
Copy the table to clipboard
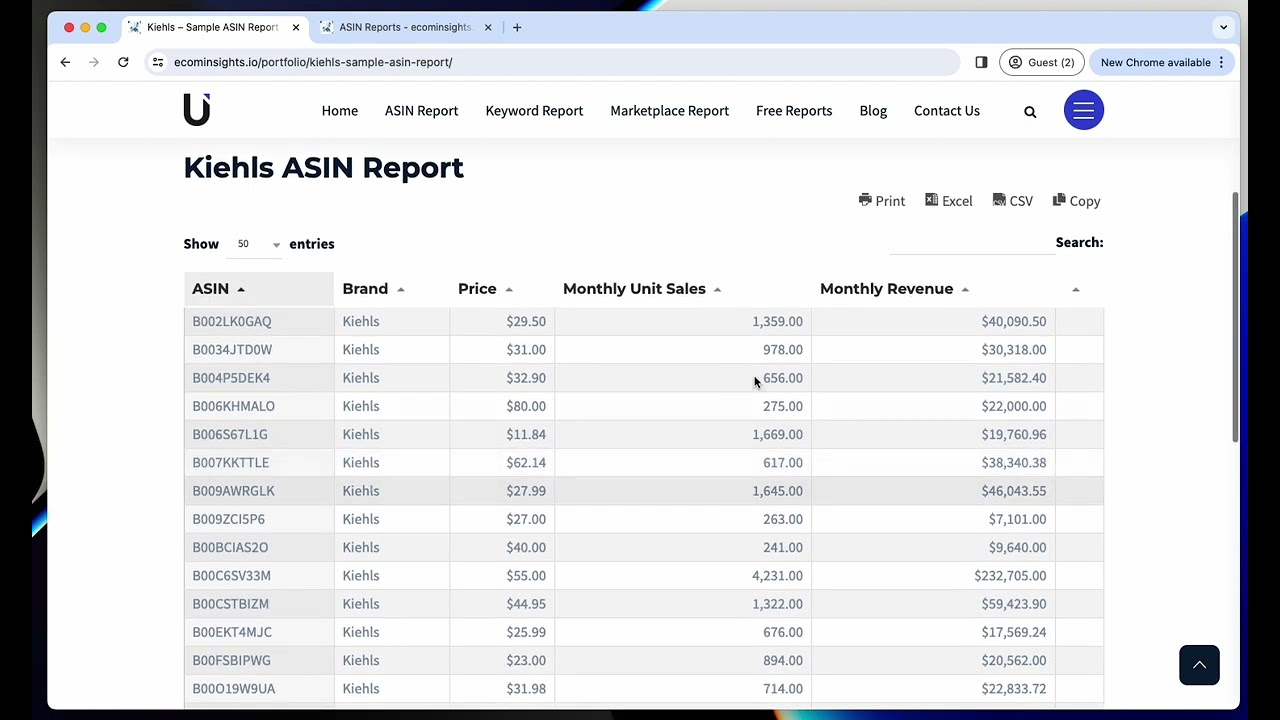click(x=1076, y=201)
